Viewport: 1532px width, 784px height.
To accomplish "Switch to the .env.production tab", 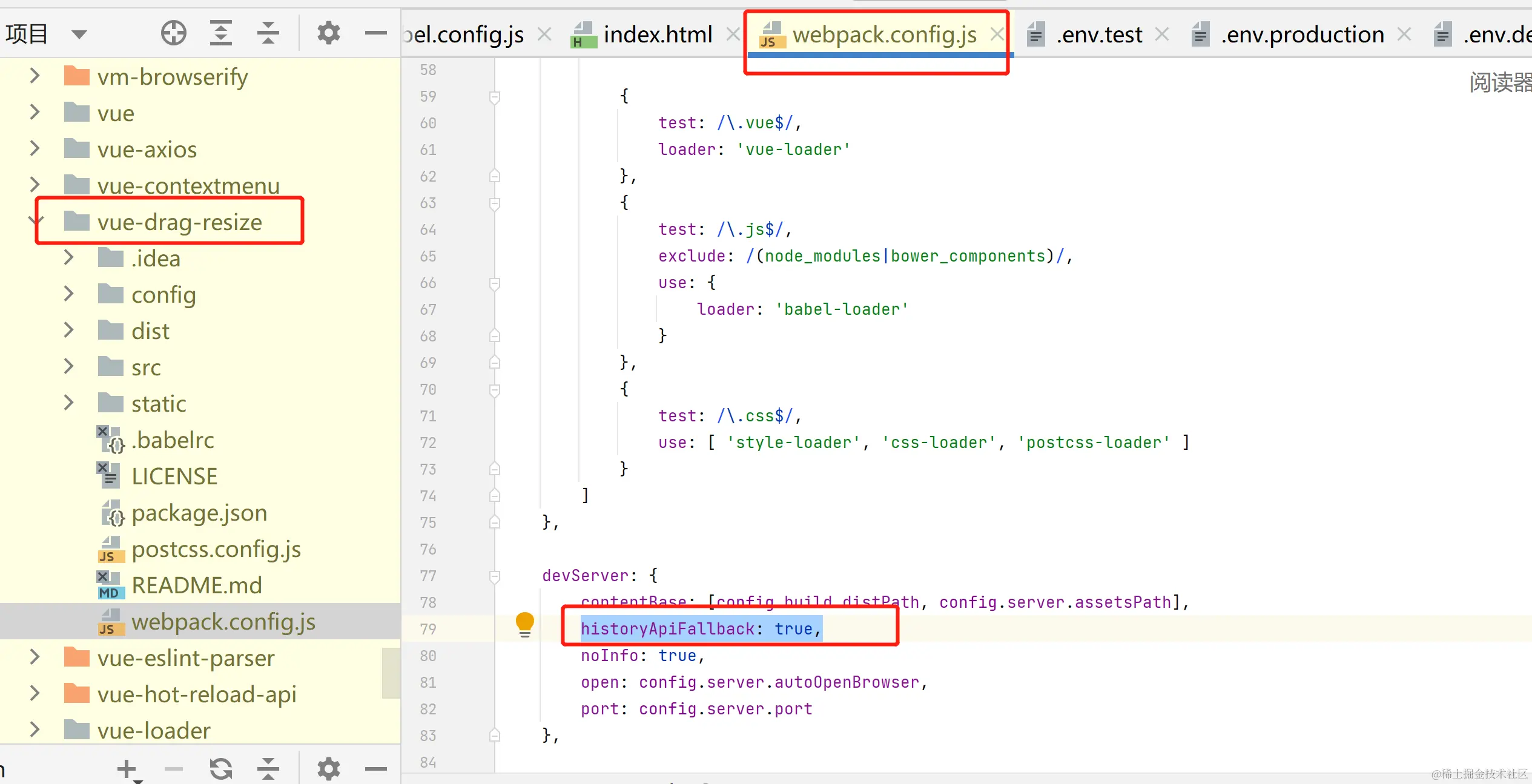I will point(1302,35).
